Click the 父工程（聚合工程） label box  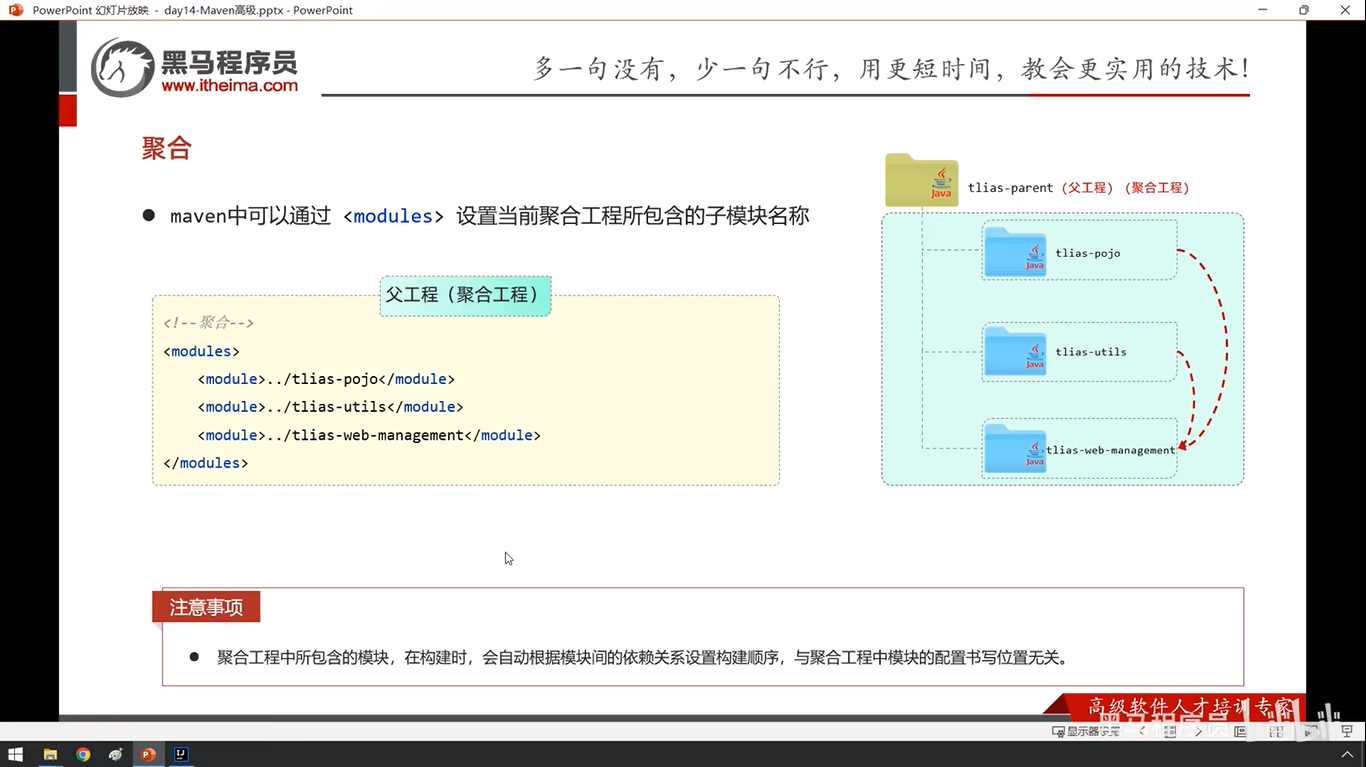point(465,296)
